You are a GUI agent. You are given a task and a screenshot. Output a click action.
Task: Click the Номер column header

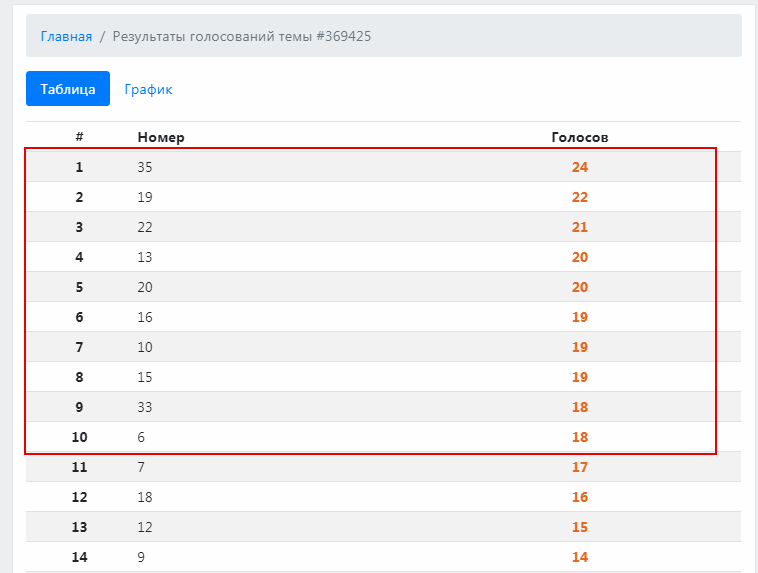coord(161,137)
